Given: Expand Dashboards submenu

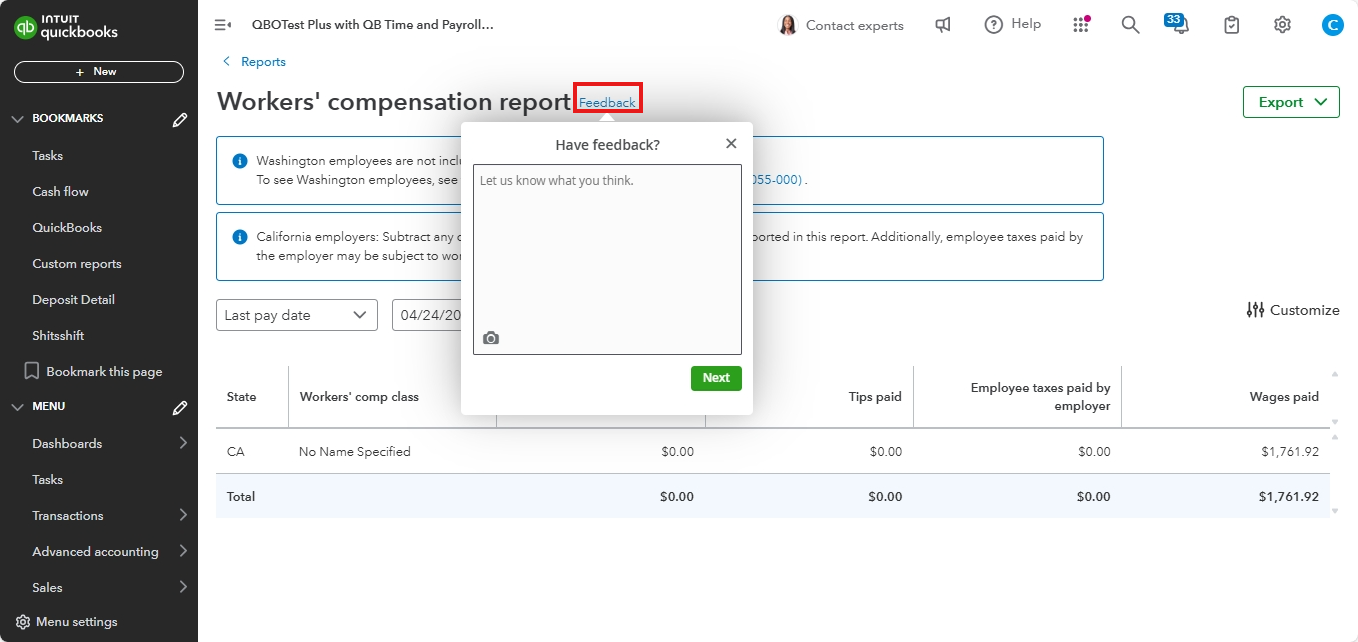Looking at the screenshot, I should point(184,443).
